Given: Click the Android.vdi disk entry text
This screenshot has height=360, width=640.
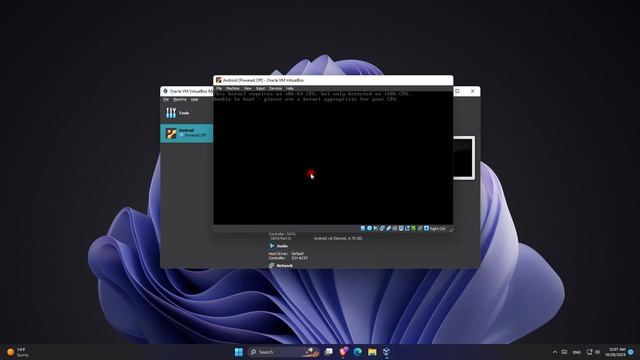Looking at the screenshot, I should (x=338, y=238).
